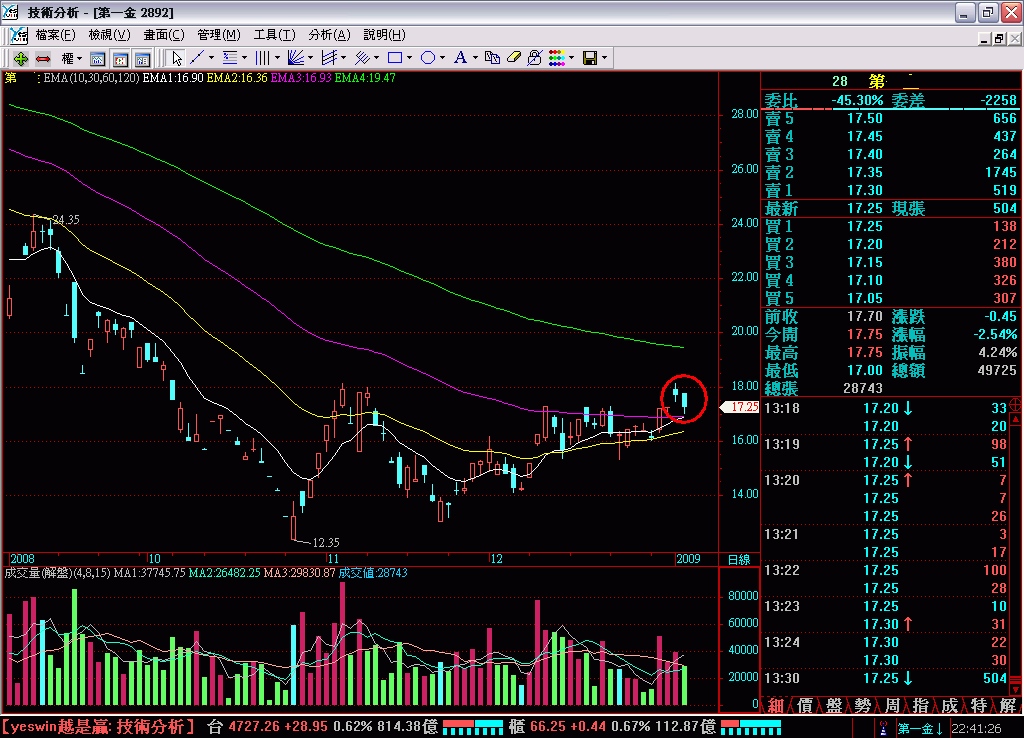Viewport: 1024px width, 738px height.
Task: Click the 第一金 status bar entry
Action: [x=920, y=728]
